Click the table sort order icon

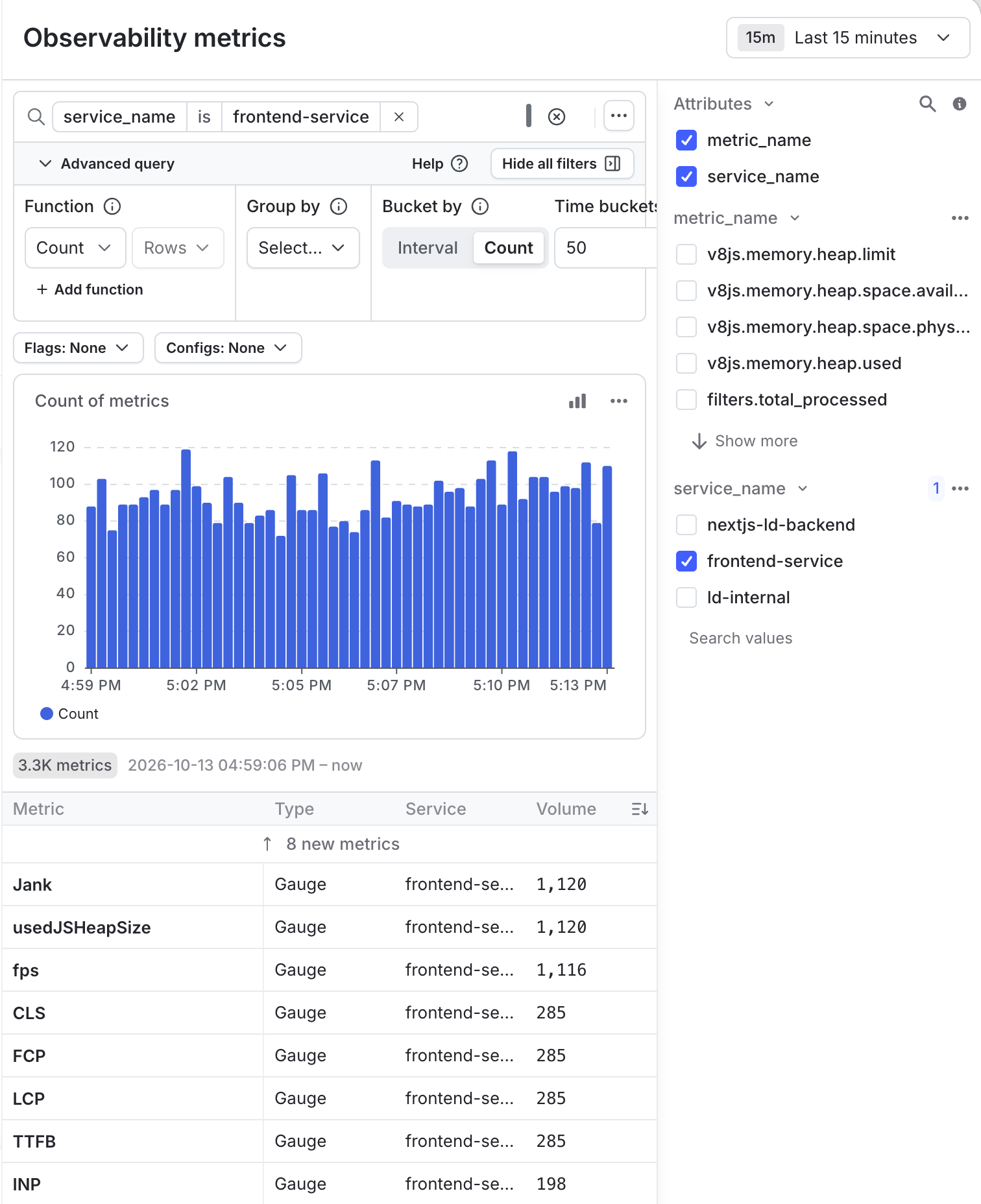click(640, 809)
